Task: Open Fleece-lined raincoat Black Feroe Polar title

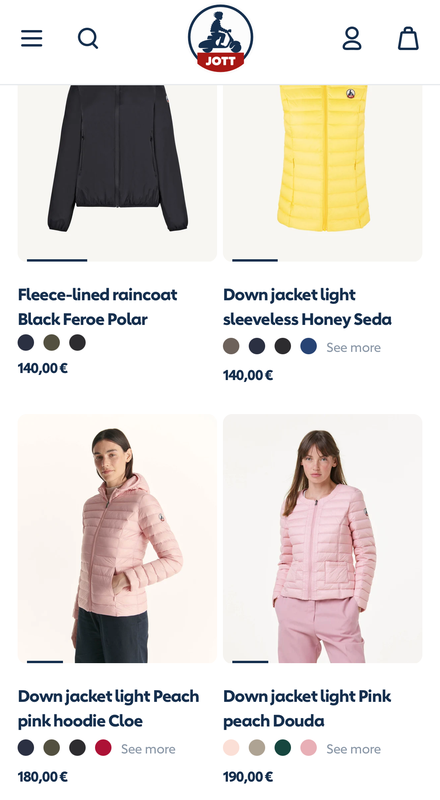Action: point(97,307)
